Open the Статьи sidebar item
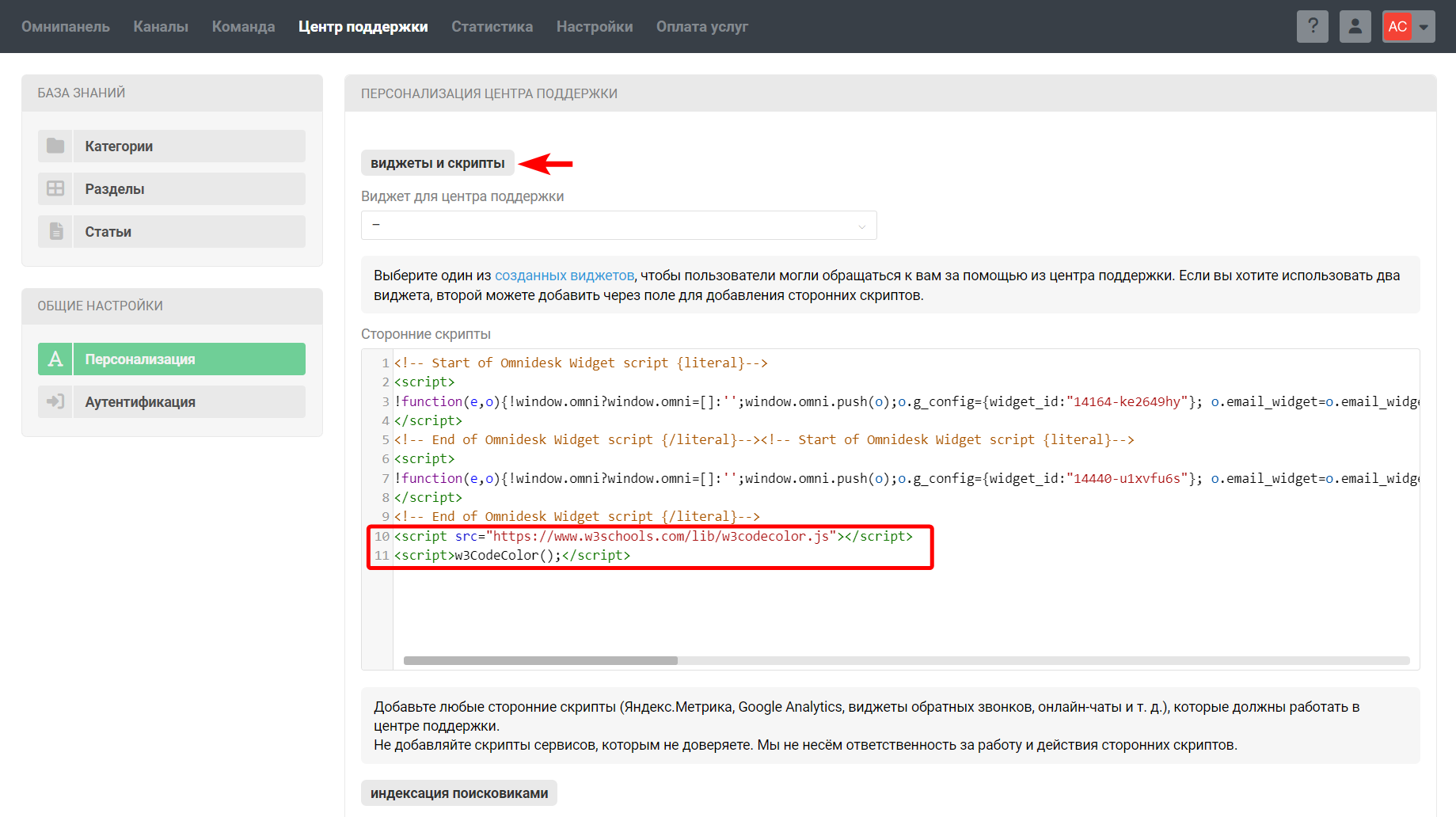This screenshot has height=817, width=1456. (172, 231)
